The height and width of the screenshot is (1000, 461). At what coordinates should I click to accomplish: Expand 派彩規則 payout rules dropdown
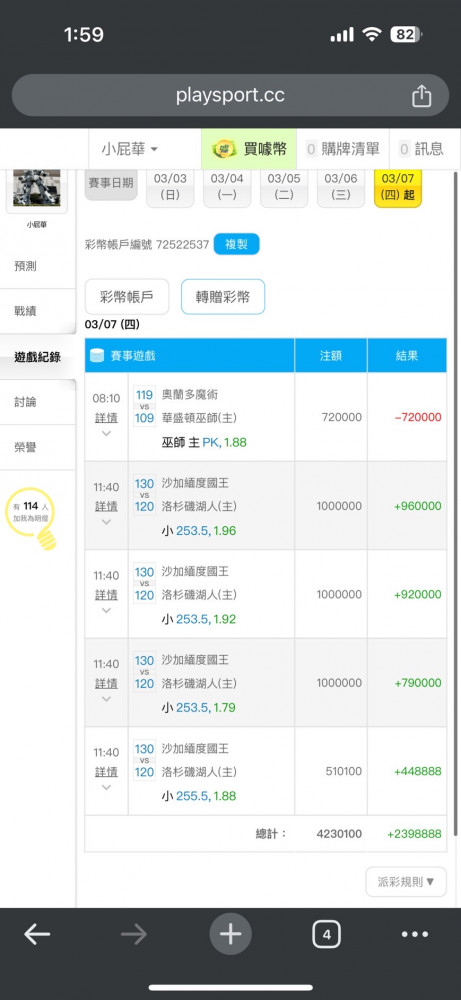[406, 881]
